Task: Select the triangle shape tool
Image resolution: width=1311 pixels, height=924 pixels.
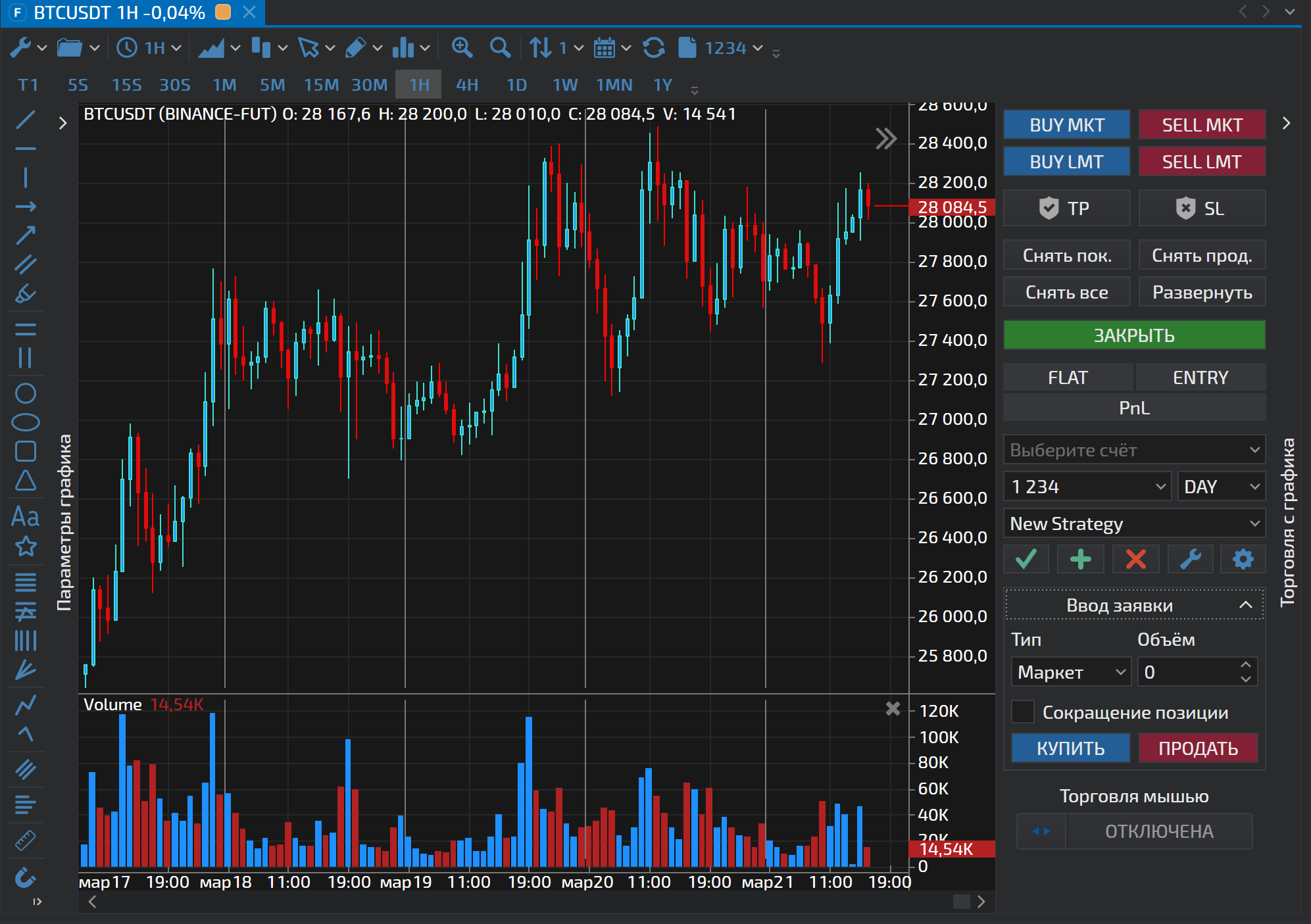Action: pos(26,481)
